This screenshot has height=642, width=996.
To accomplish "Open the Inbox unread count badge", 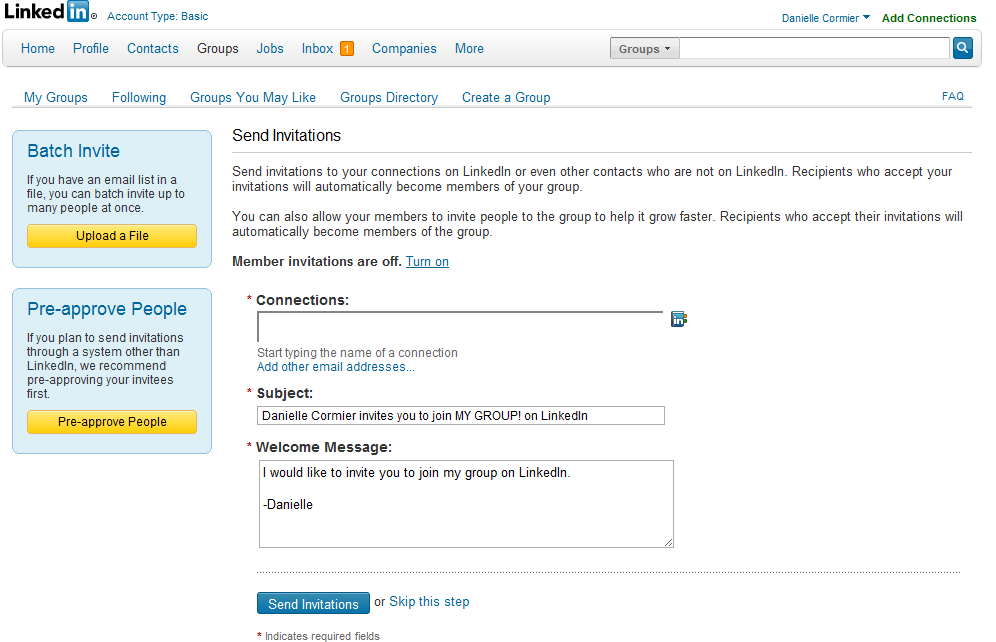I will tap(347, 49).
